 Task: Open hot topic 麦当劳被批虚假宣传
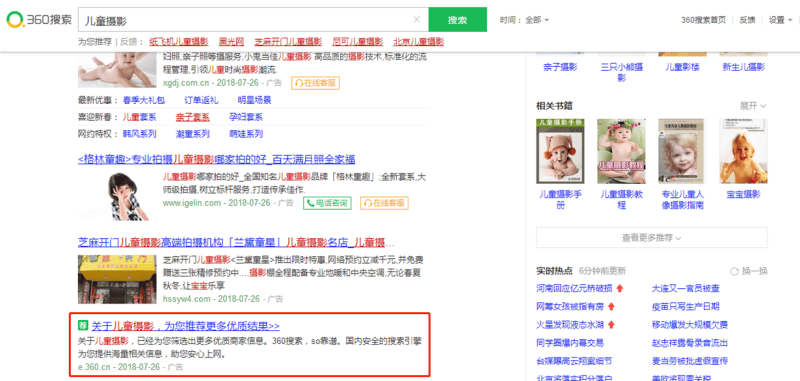690,361
